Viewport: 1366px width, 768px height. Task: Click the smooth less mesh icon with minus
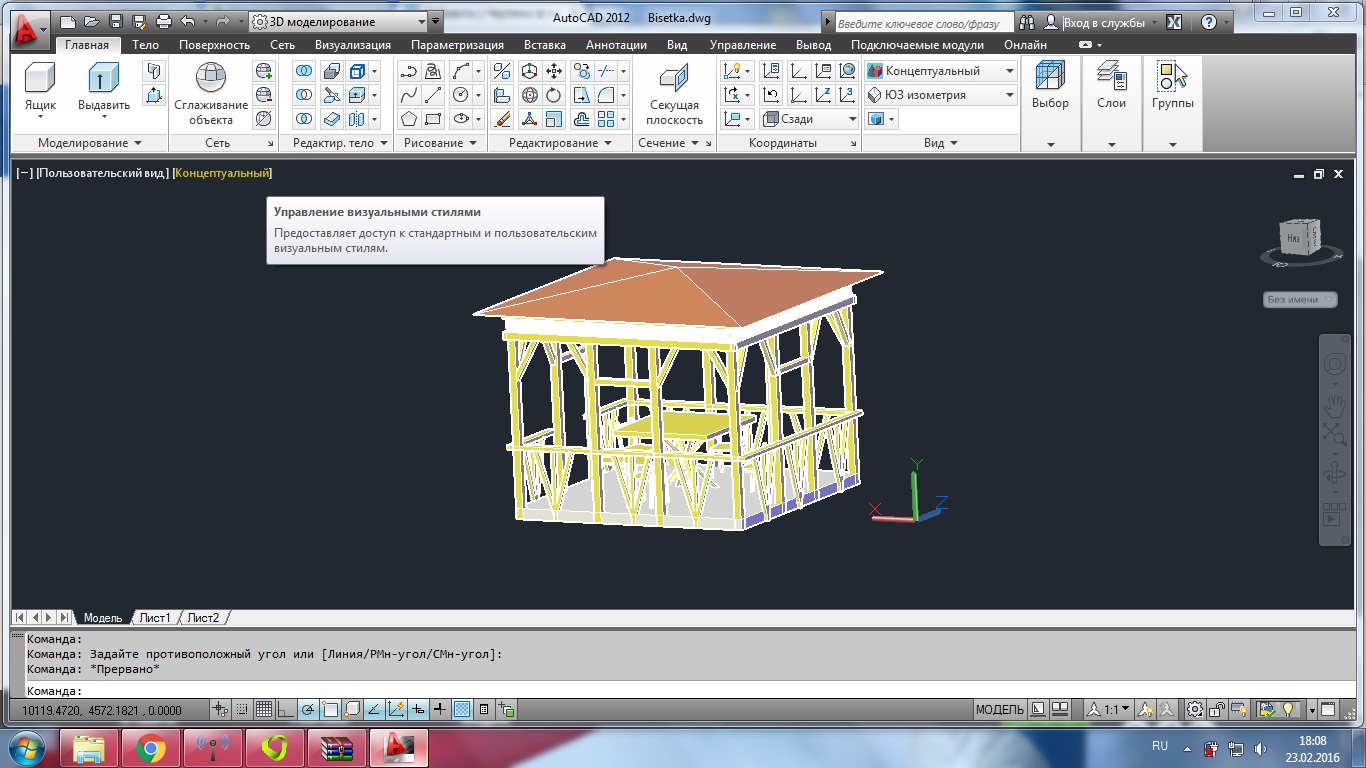point(264,95)
